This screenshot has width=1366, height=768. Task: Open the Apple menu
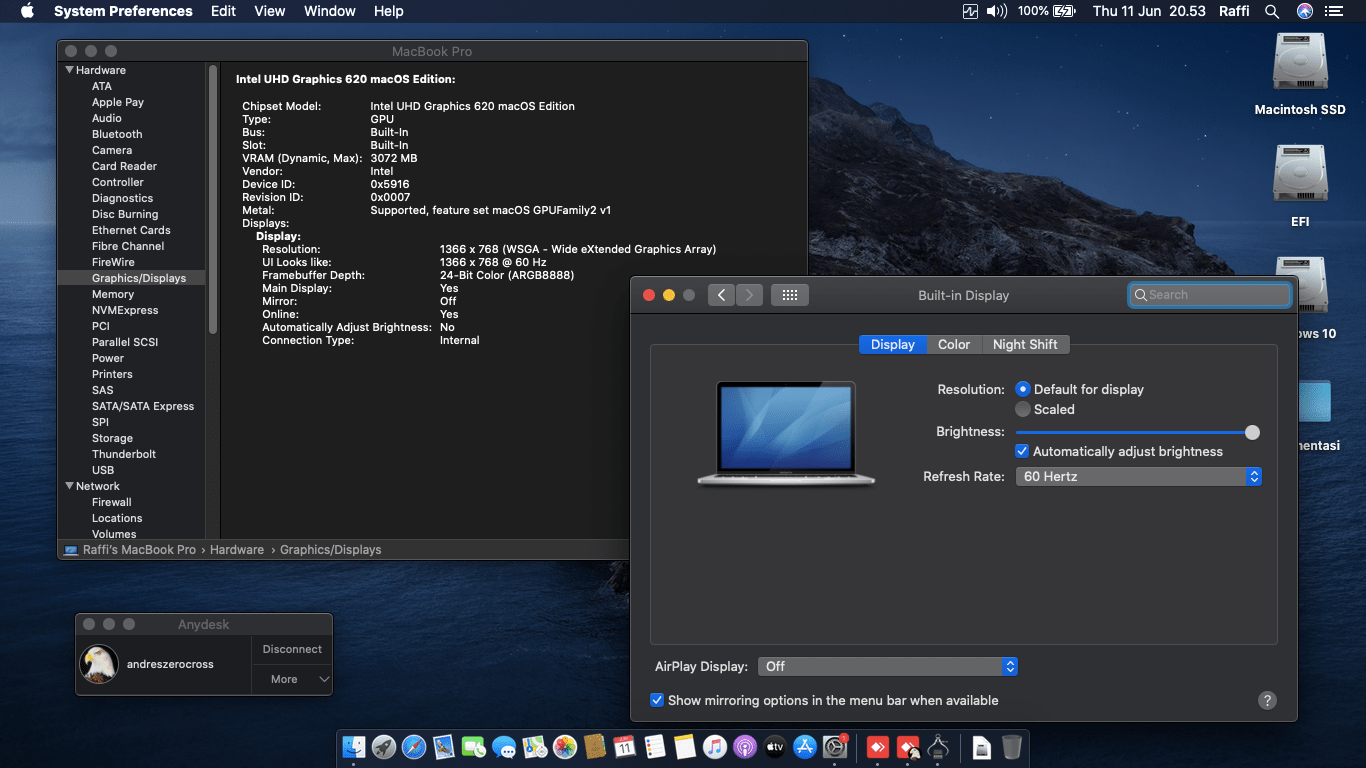(x=27, y=11)
